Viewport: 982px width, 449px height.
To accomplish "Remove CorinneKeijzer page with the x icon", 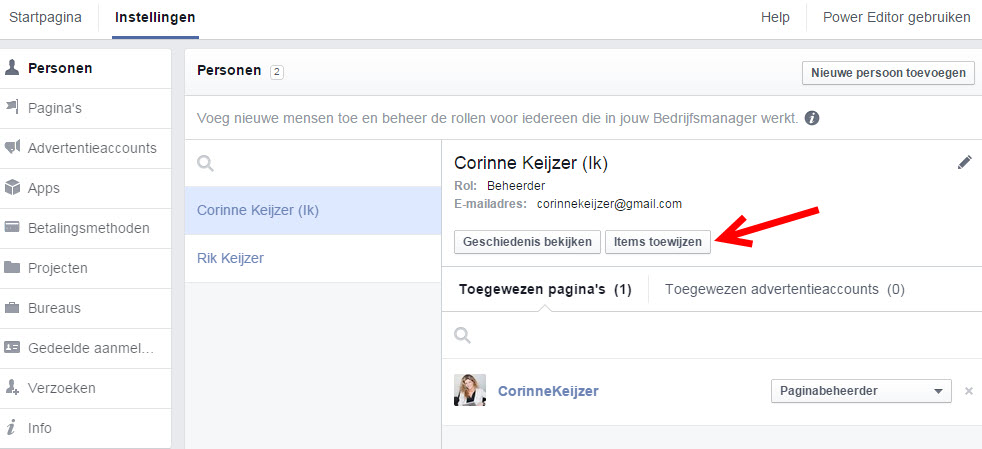I will click(x=969, y=391).
